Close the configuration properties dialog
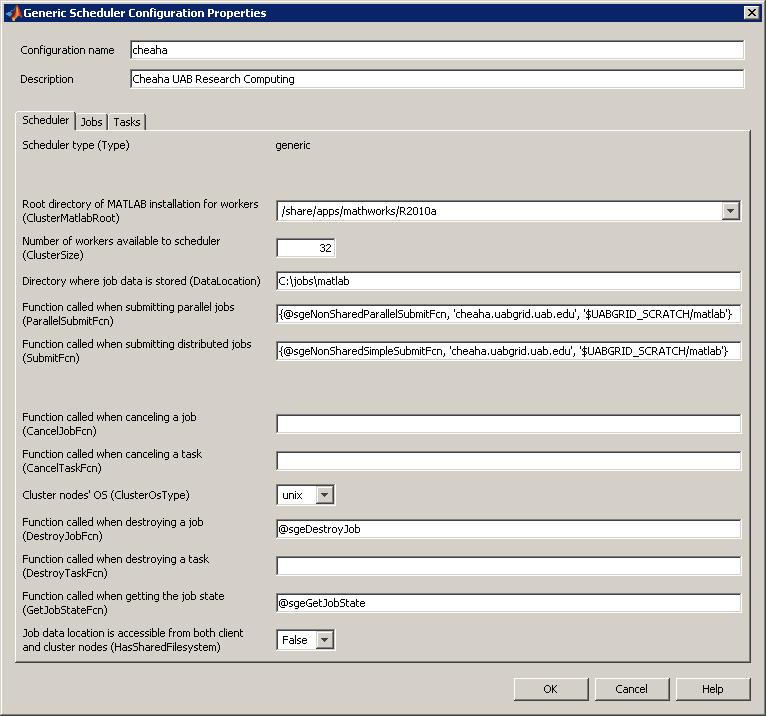The height and width of the screenshot is (716, 766). click(x=751, y=12)
